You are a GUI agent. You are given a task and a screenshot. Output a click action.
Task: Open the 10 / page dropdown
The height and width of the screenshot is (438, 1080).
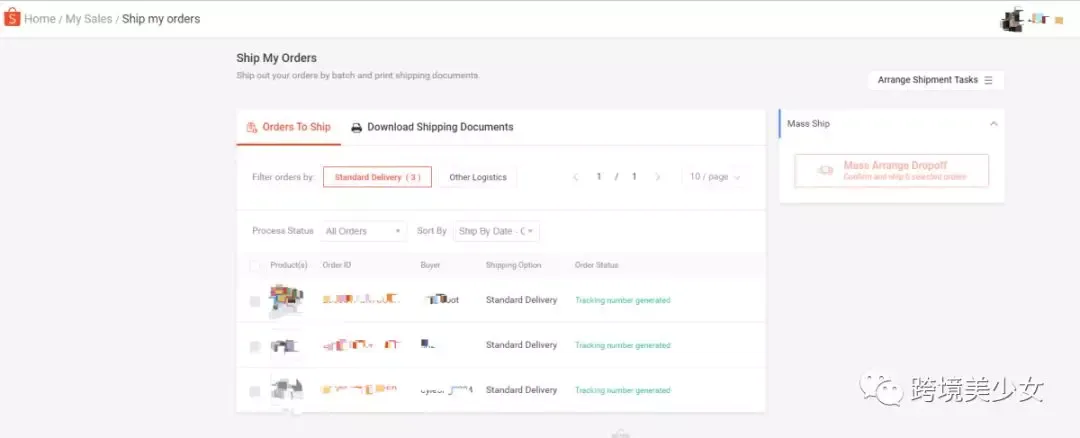click(x=714, y=177)
